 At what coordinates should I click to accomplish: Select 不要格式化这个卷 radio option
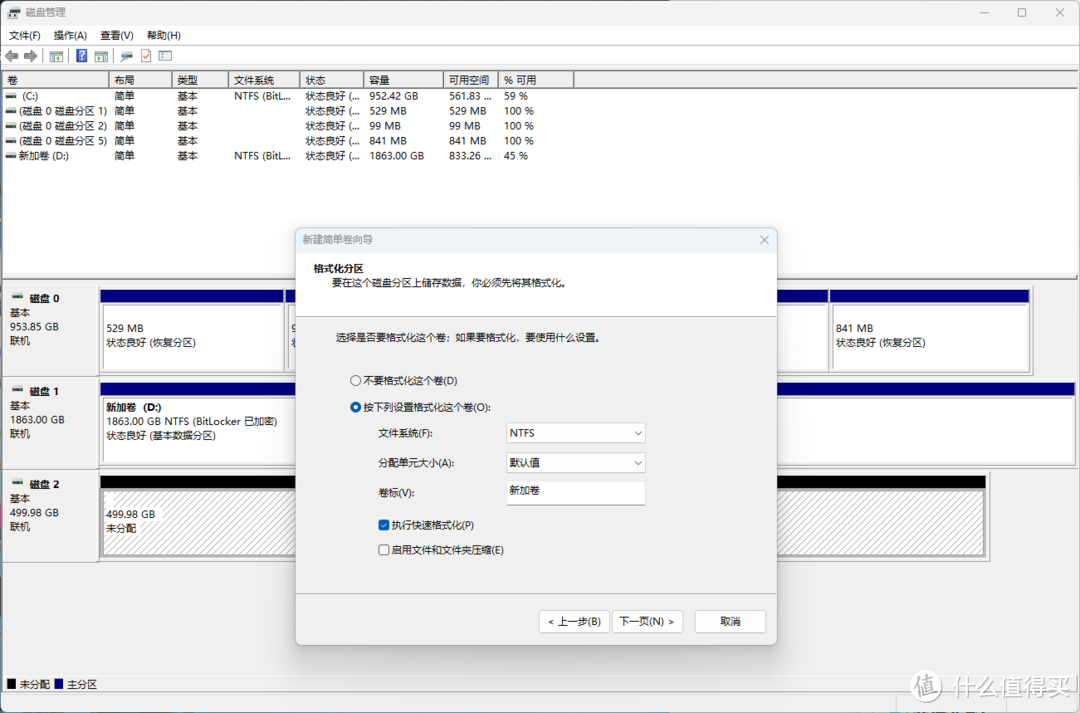(x=355, y=381)
